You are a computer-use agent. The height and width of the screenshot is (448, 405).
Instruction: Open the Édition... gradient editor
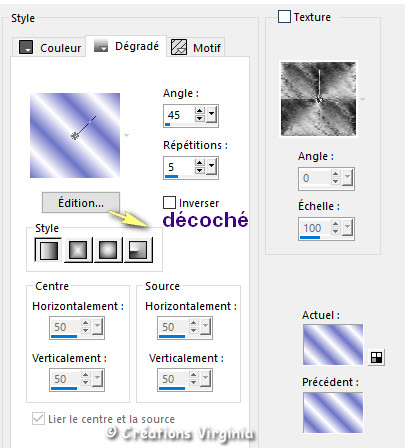[x=81, y=203]
